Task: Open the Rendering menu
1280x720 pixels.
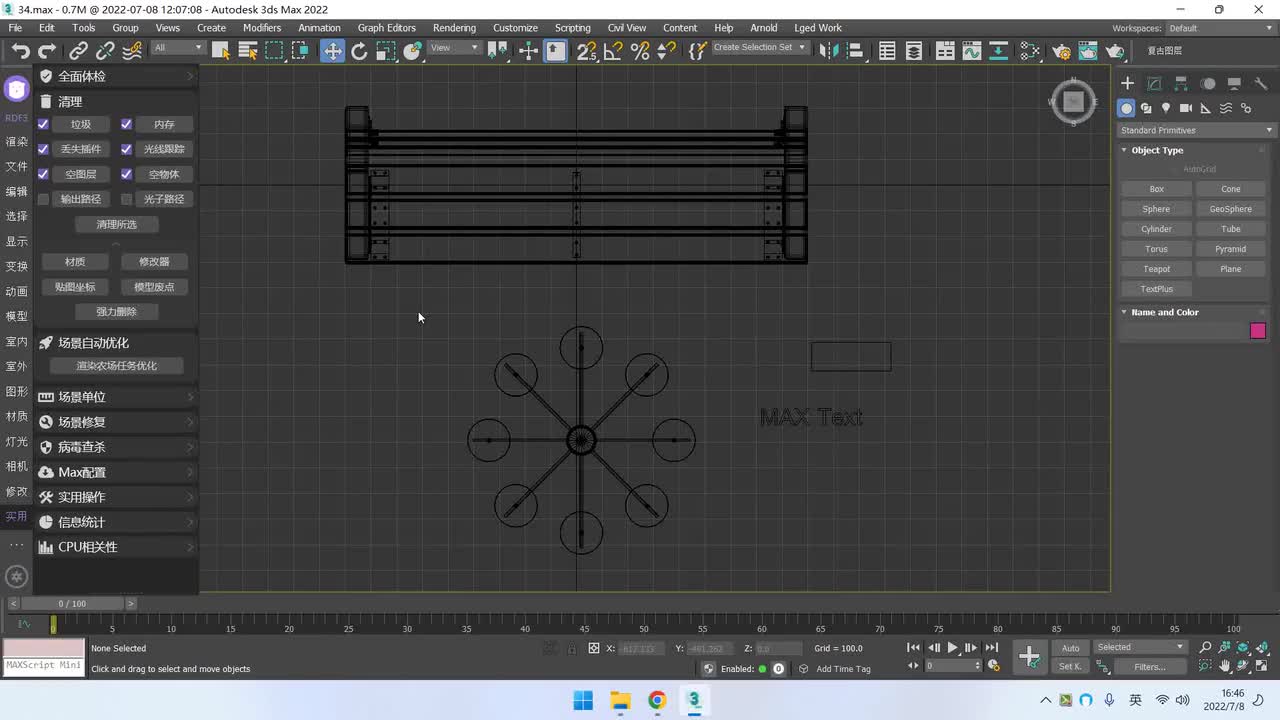Action: [454, 28]
